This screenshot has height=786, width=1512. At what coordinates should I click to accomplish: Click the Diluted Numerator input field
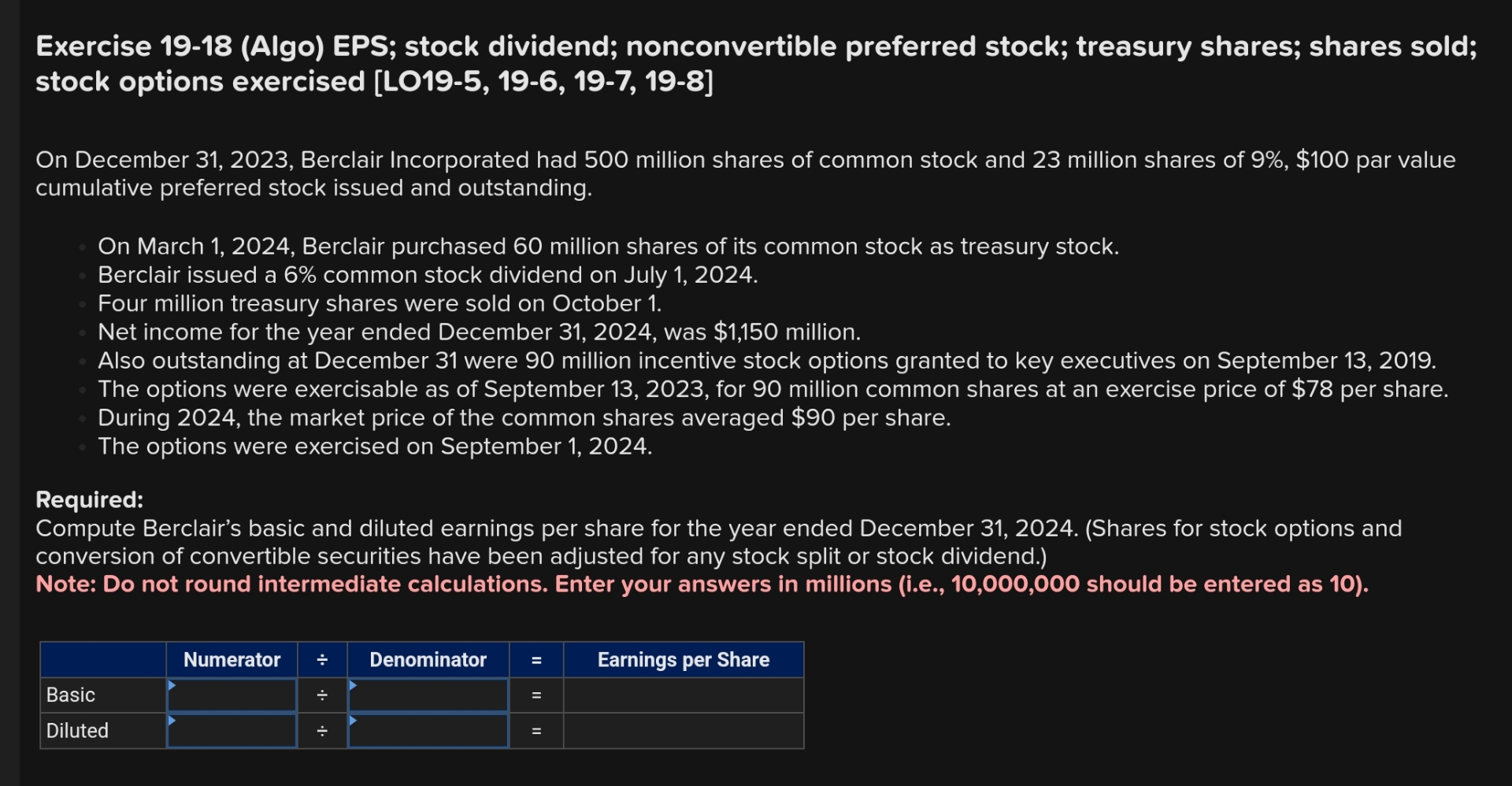(232, 731)
